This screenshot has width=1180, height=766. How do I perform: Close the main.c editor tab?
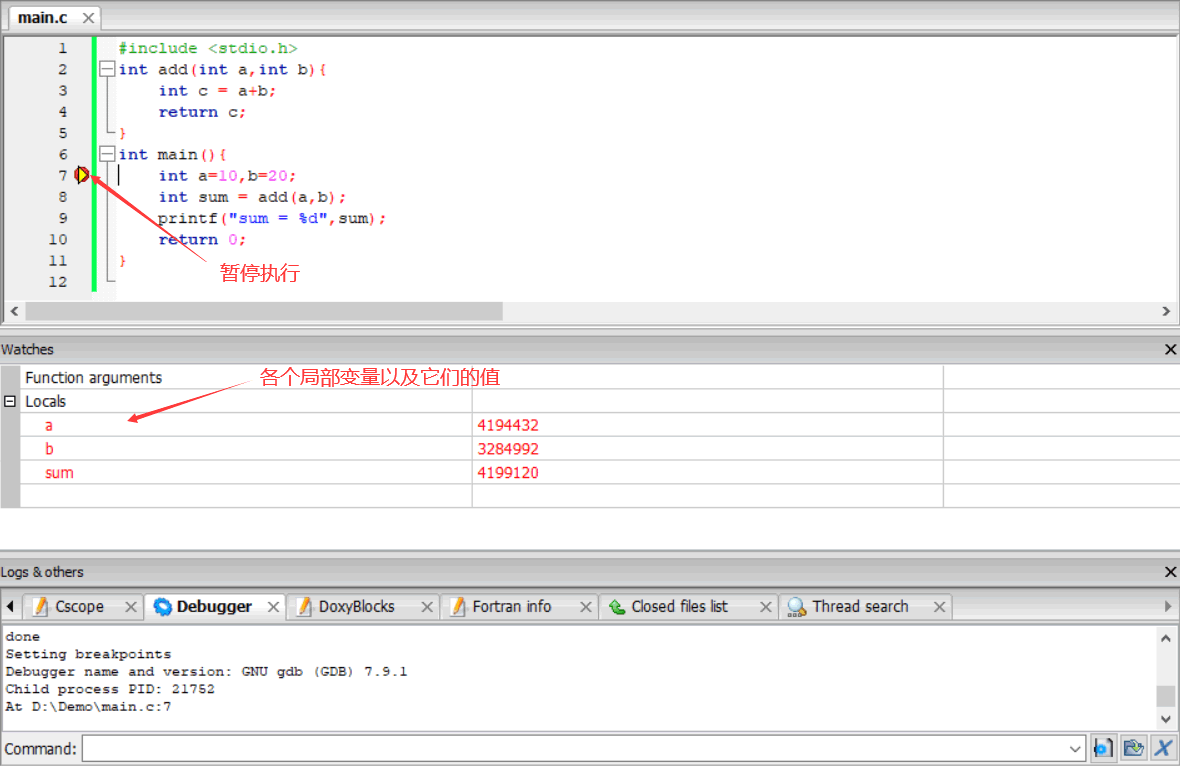[x=88, y=17]
